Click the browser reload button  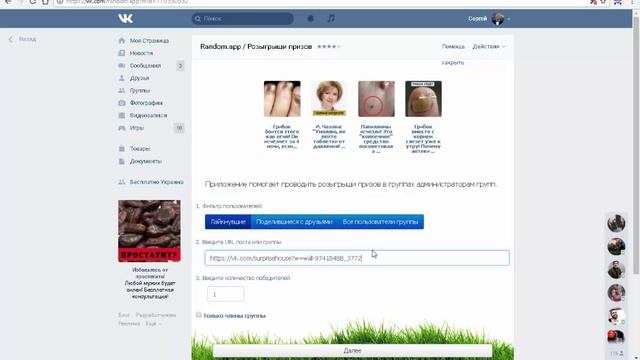click(x=33, y=2)
